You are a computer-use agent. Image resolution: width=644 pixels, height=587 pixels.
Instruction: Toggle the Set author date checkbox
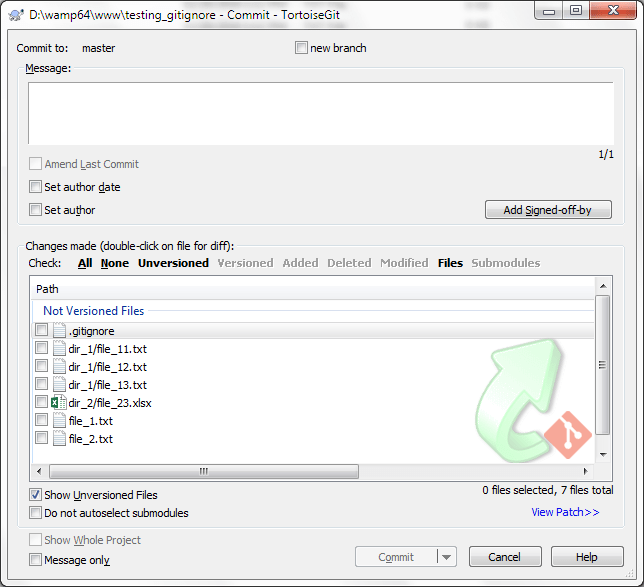pyautogui.click(x=35, y=186)
